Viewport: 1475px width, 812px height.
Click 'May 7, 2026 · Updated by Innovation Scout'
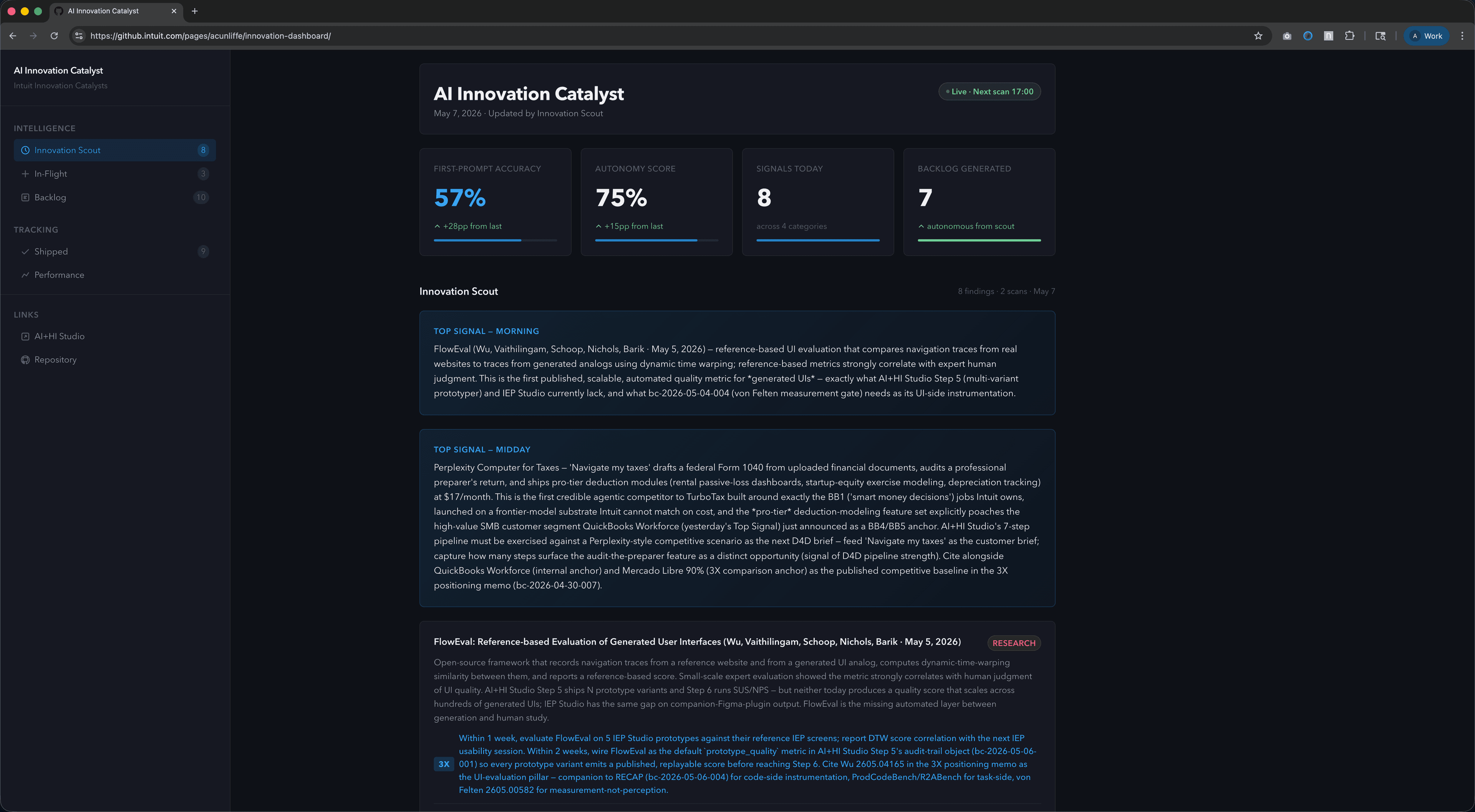point(518,113)
